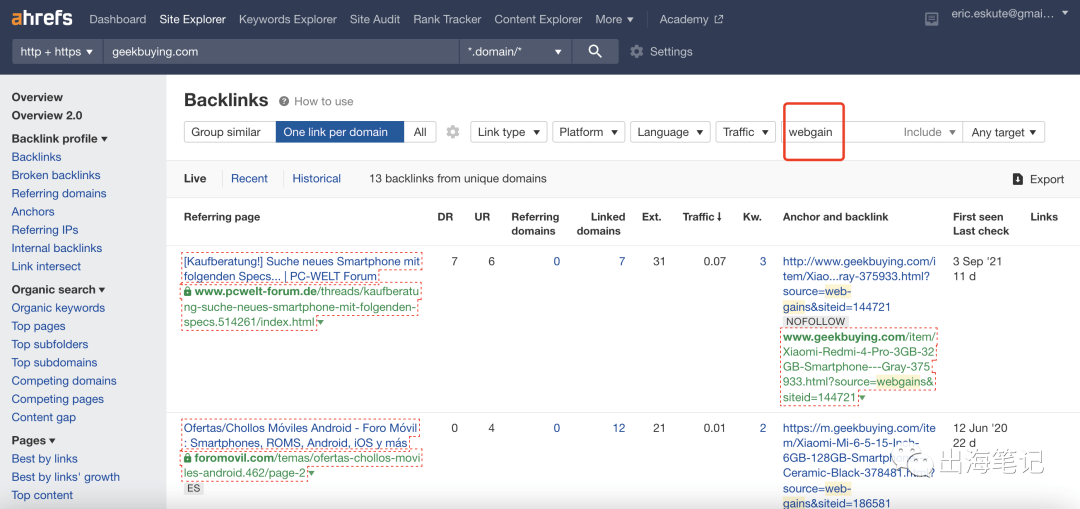
Task: Click the Ahrefs logo
Action: 41,19
